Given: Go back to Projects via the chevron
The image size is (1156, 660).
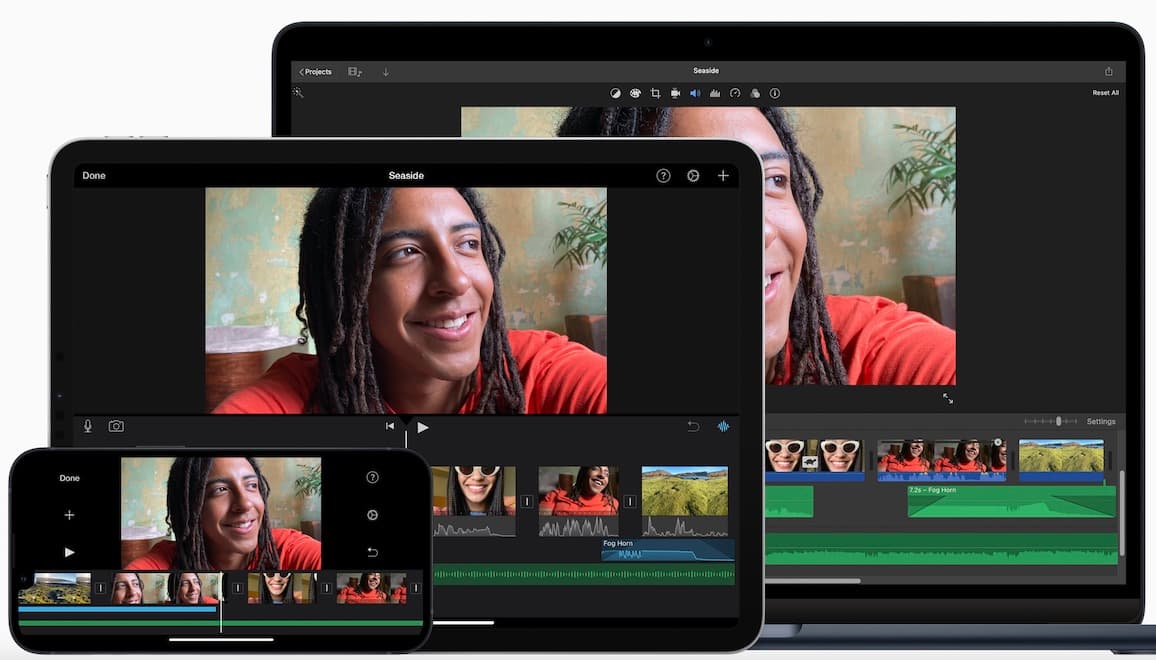Looking at the screenshot, I should pyautogui.click(x=315, y=72).
